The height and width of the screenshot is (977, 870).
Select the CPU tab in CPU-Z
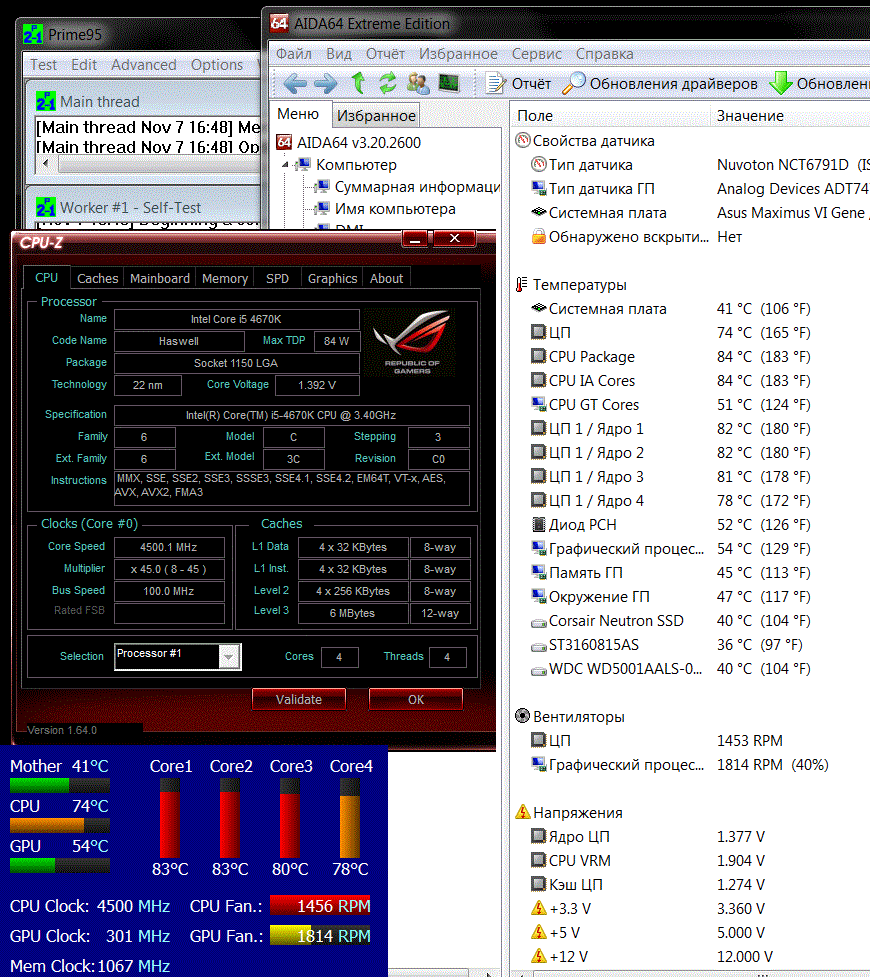pyautogui.click(x=46, y=278)
